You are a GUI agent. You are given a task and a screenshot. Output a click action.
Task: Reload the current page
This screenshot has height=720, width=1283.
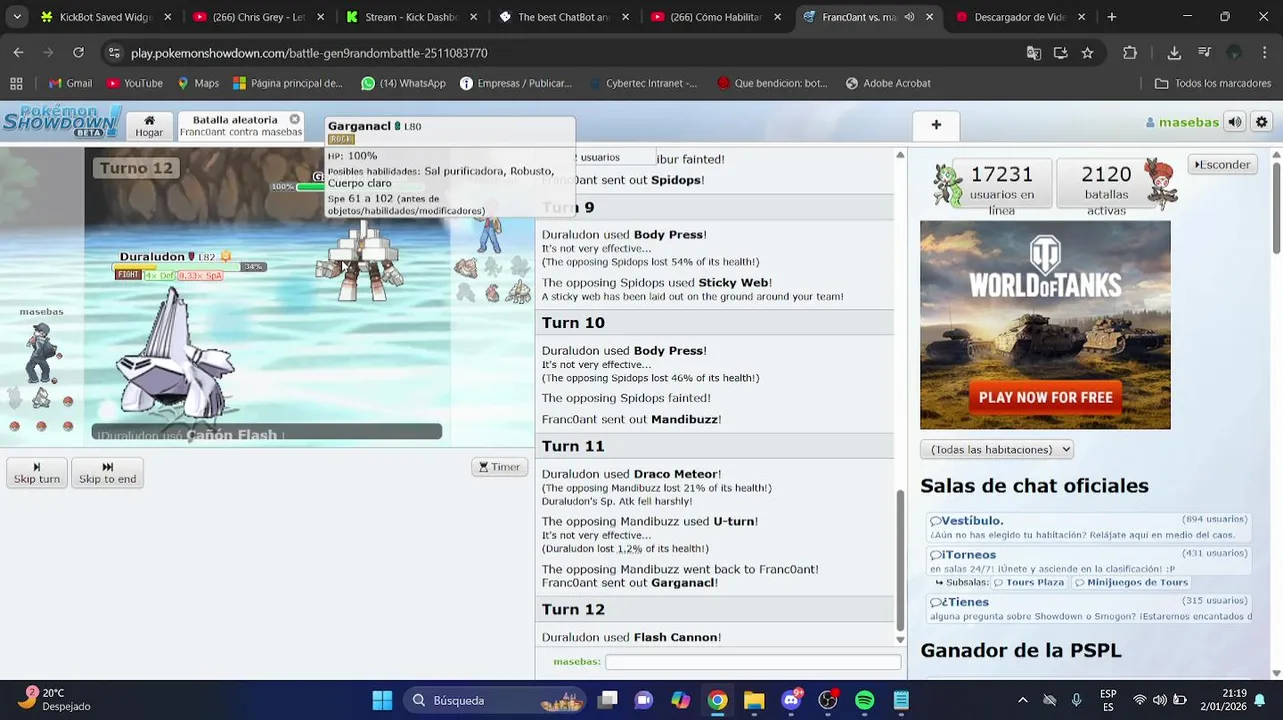[78, 53]
